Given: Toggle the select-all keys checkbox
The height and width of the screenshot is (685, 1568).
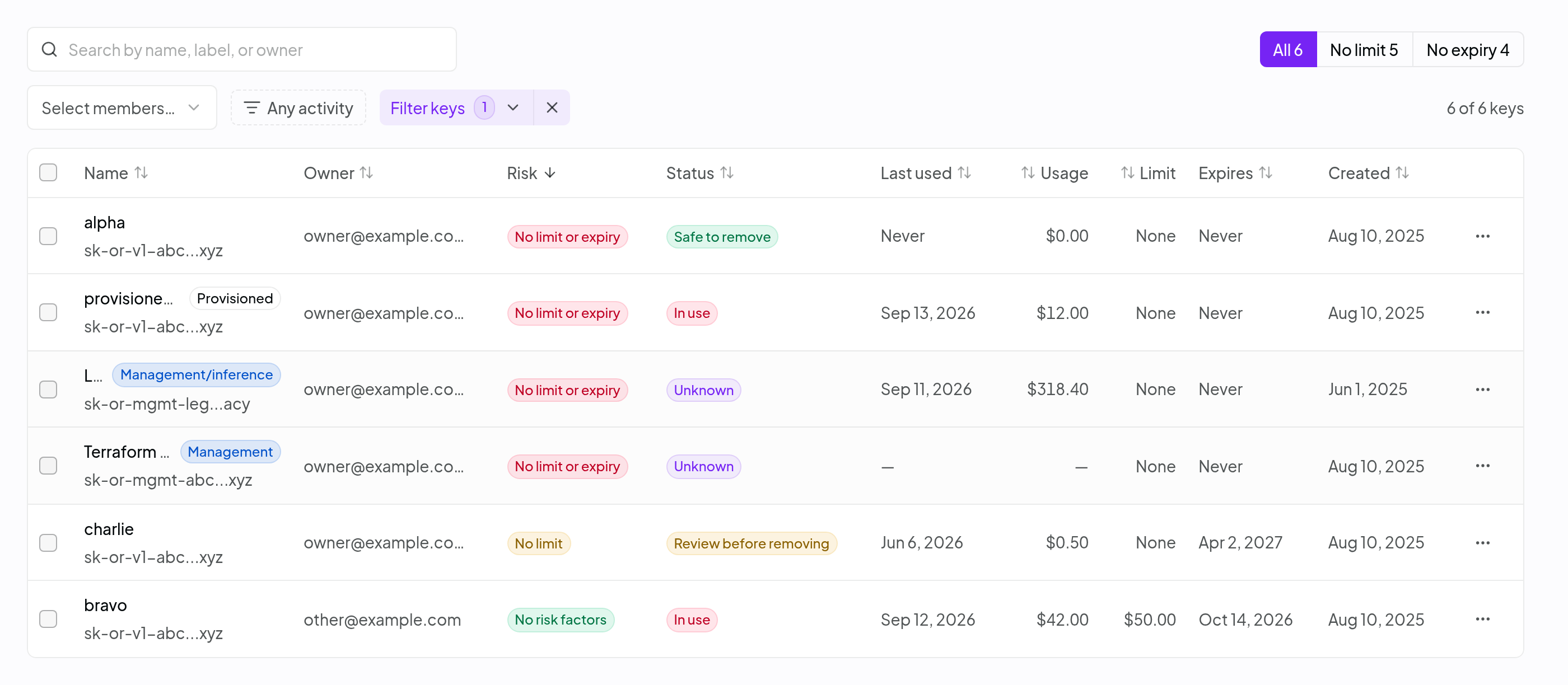Looking at the screenshot, I should [48, 173].
